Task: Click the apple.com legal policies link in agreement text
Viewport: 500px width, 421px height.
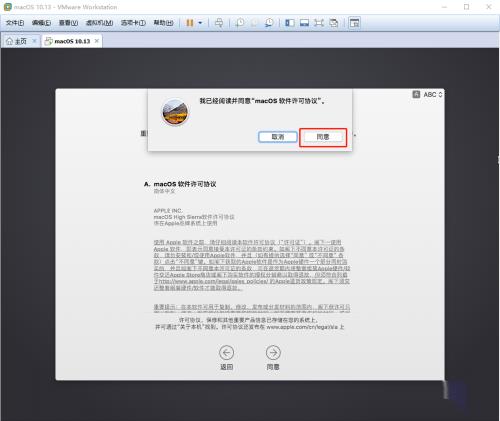Action: click(x=213, y=281)
